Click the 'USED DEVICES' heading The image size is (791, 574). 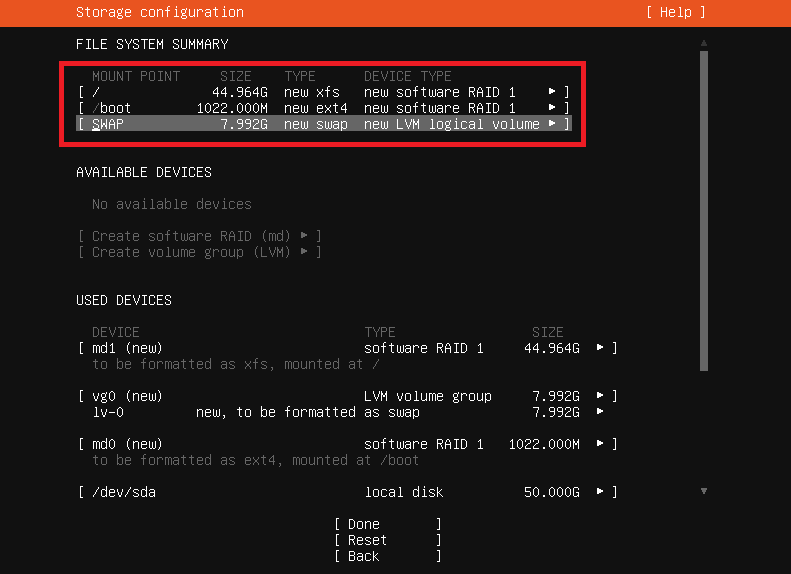pyautogui.click(x=124, y=300)
